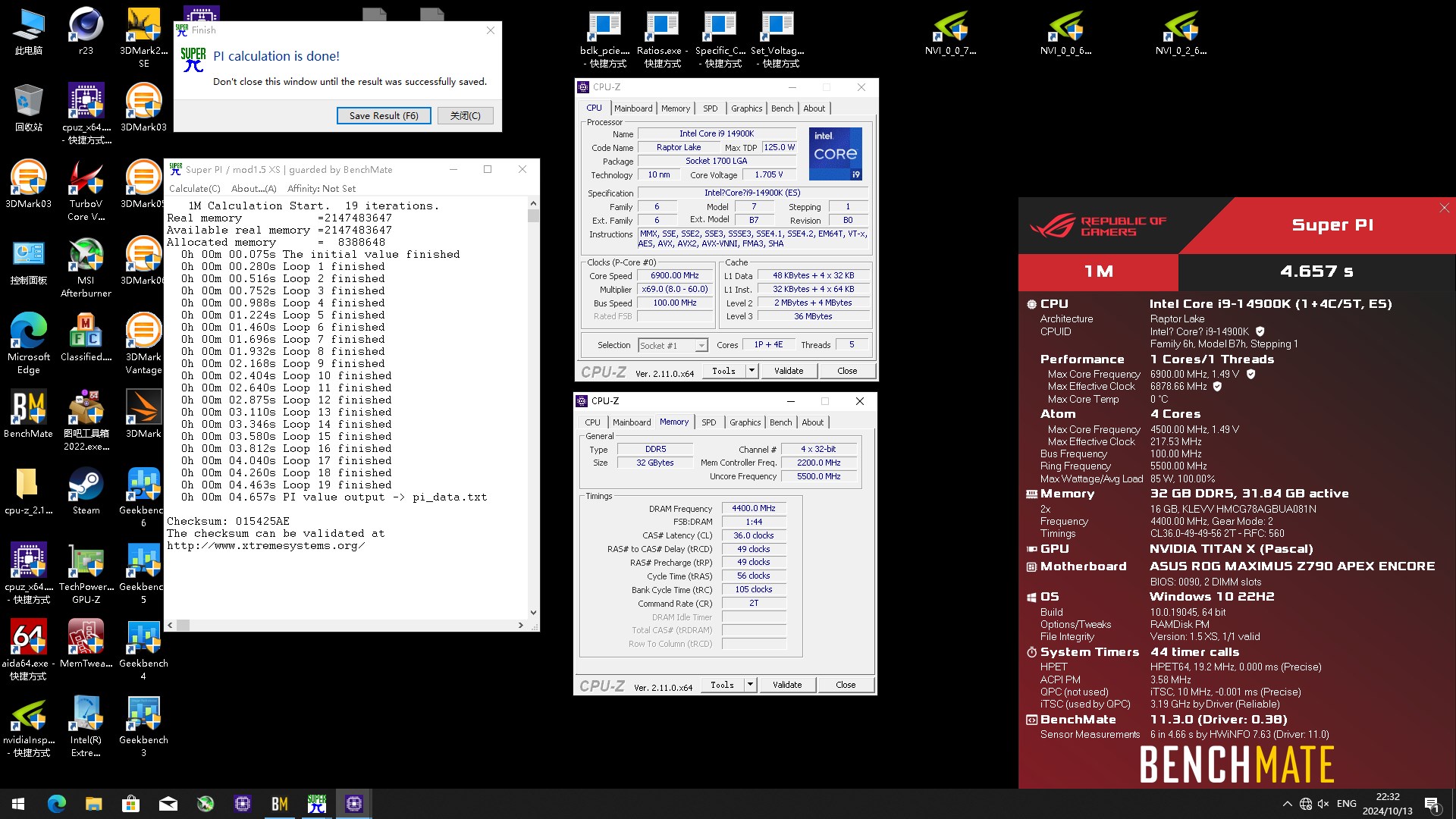Switch to SPD tab in top CPU-Z
Image resolution: width=1456 pixels, height=819 pixels.
(x=710, y=108)
